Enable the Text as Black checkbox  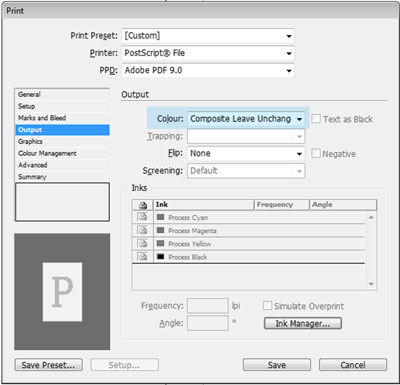click(316, 119)
